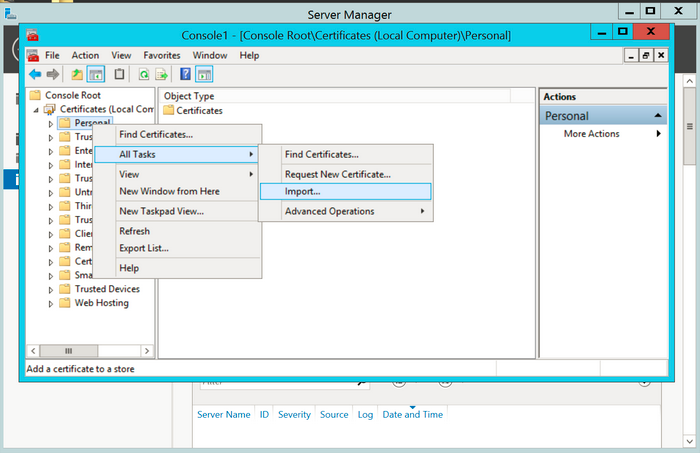Minimize the inner MDI console window
700x453 pixels.
631,55
